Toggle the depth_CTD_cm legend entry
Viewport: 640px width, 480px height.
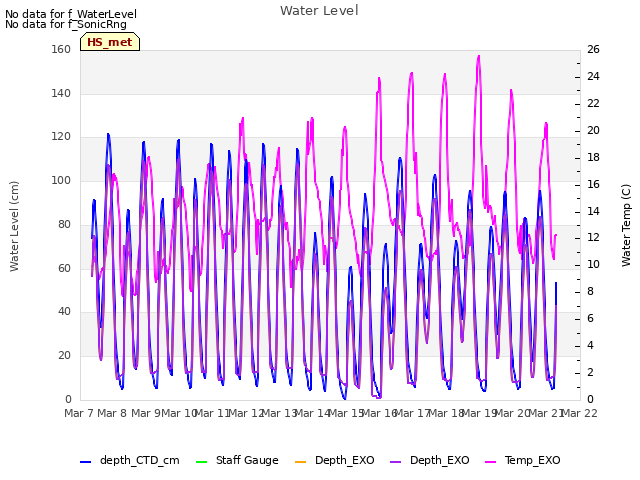[130, 460]
